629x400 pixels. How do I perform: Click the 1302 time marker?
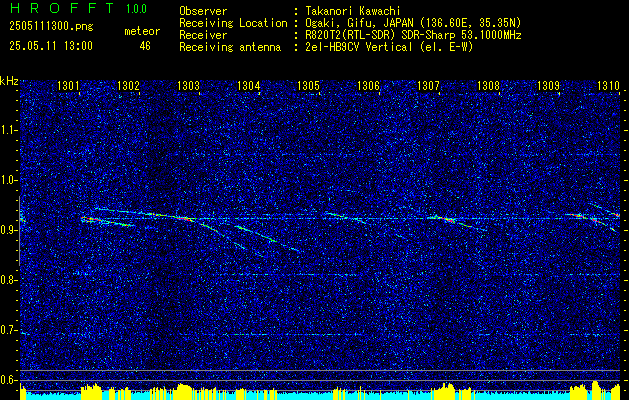tap(128, 85)
